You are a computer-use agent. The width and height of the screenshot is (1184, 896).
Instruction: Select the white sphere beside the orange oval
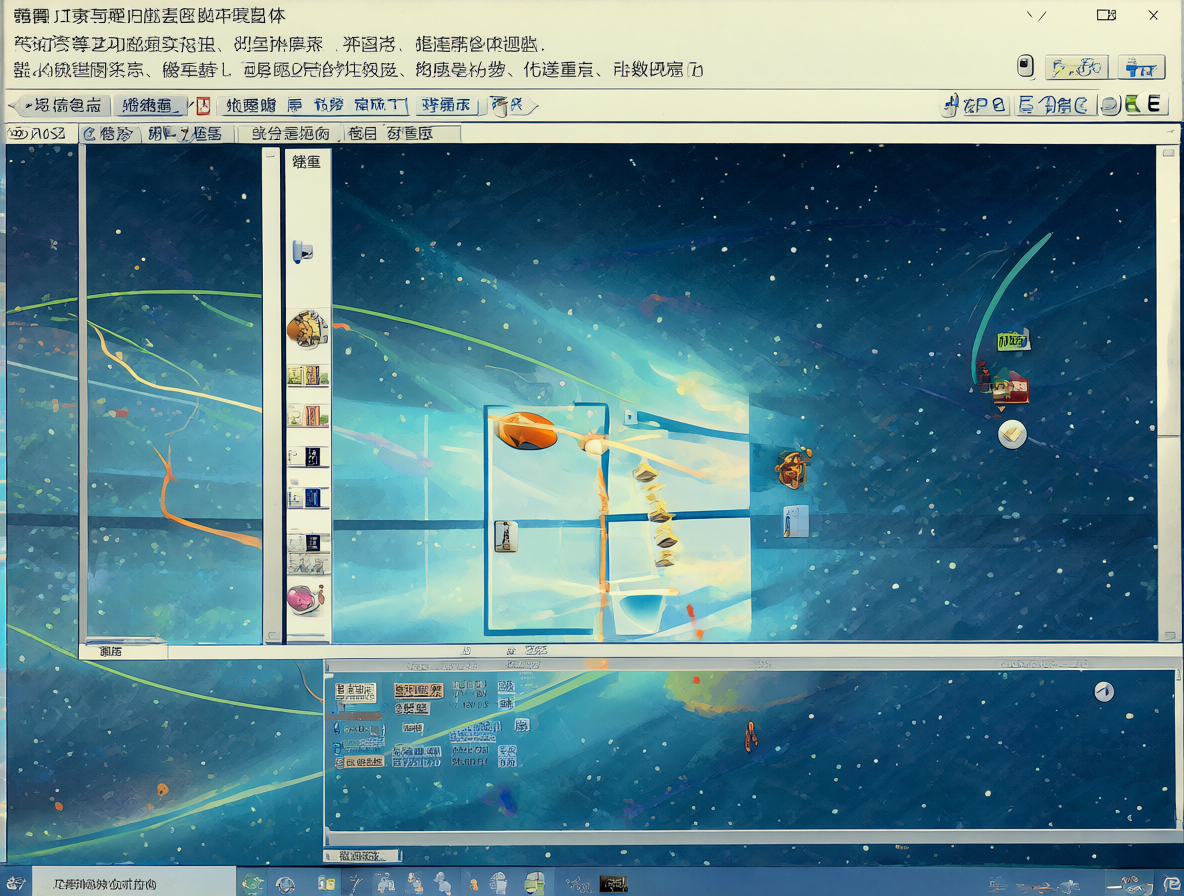click(x=594, y=445)
